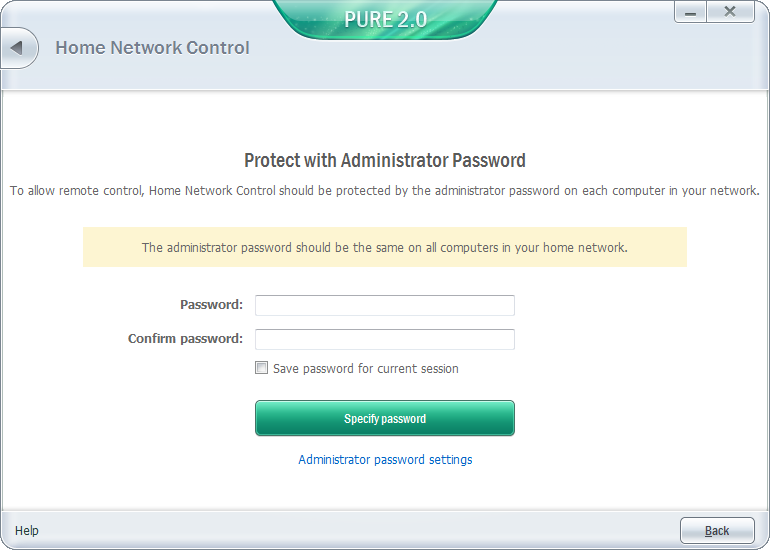Click the "Password:" field label

point(211,305)
